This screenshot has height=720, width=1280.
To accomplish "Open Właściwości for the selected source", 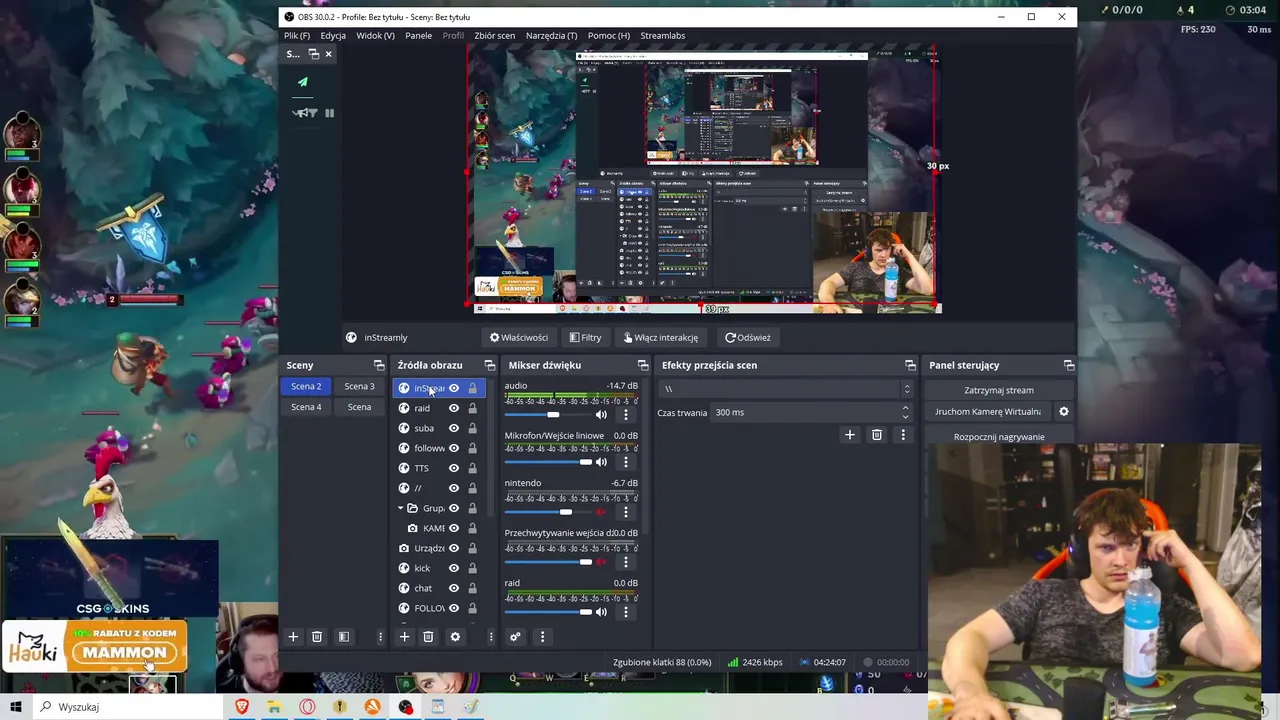I will [x=518, y=338].
